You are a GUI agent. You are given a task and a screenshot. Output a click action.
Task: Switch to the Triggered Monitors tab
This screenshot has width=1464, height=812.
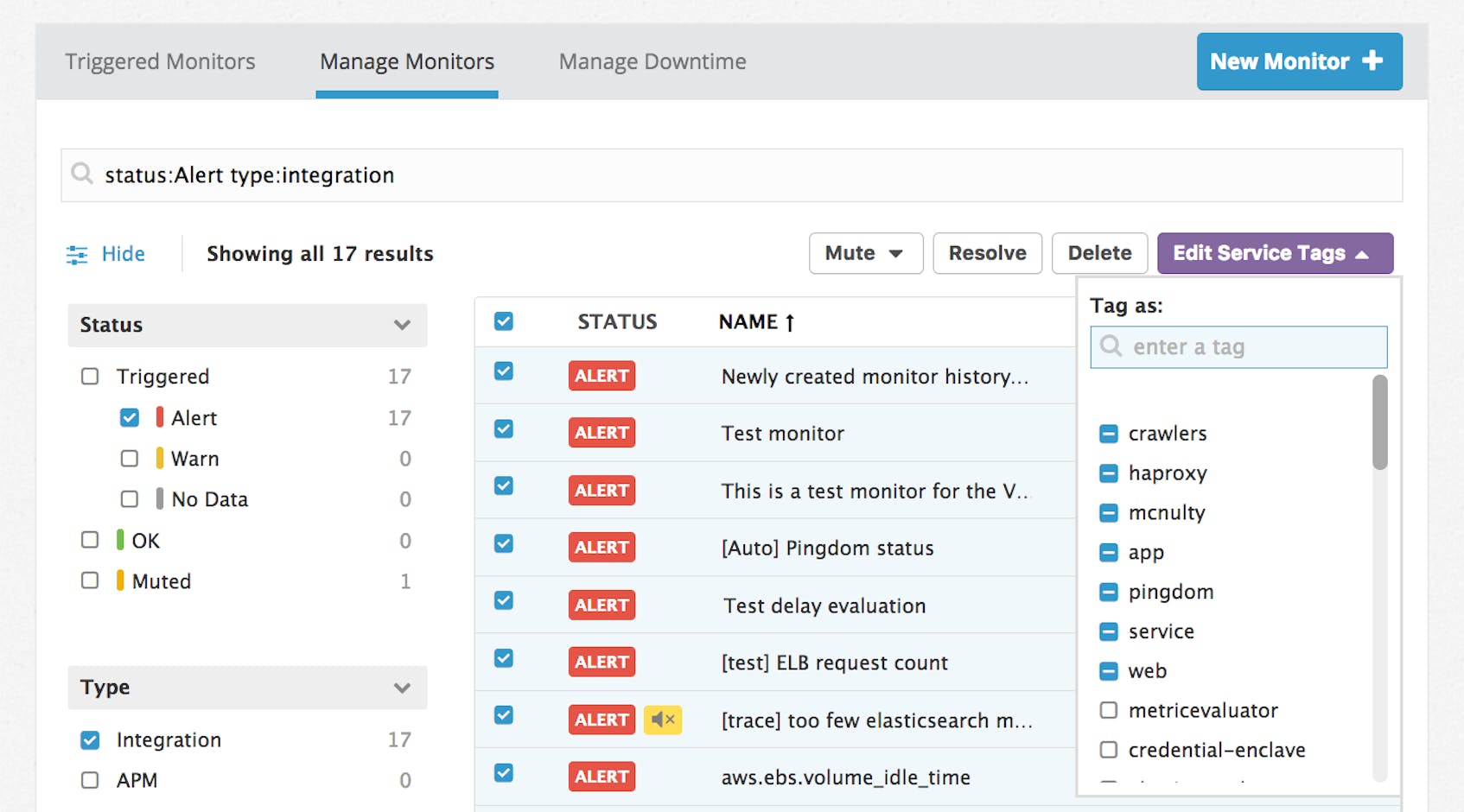[x=160, y=61]
